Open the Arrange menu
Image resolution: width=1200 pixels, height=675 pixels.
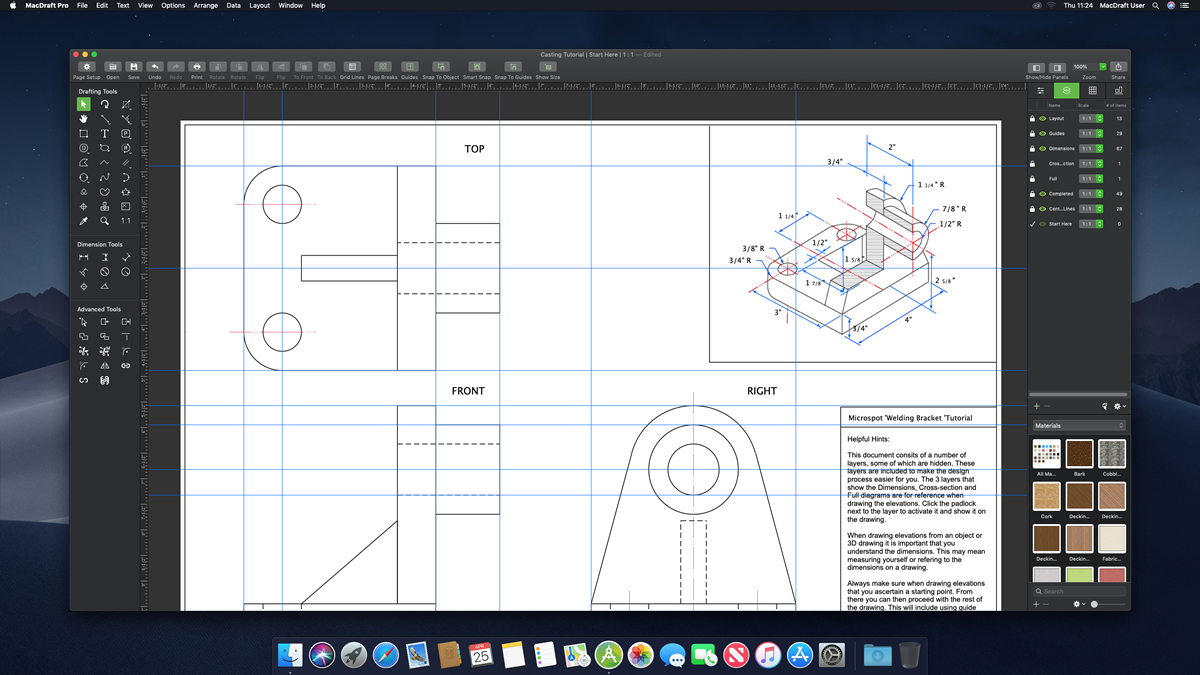205,6
